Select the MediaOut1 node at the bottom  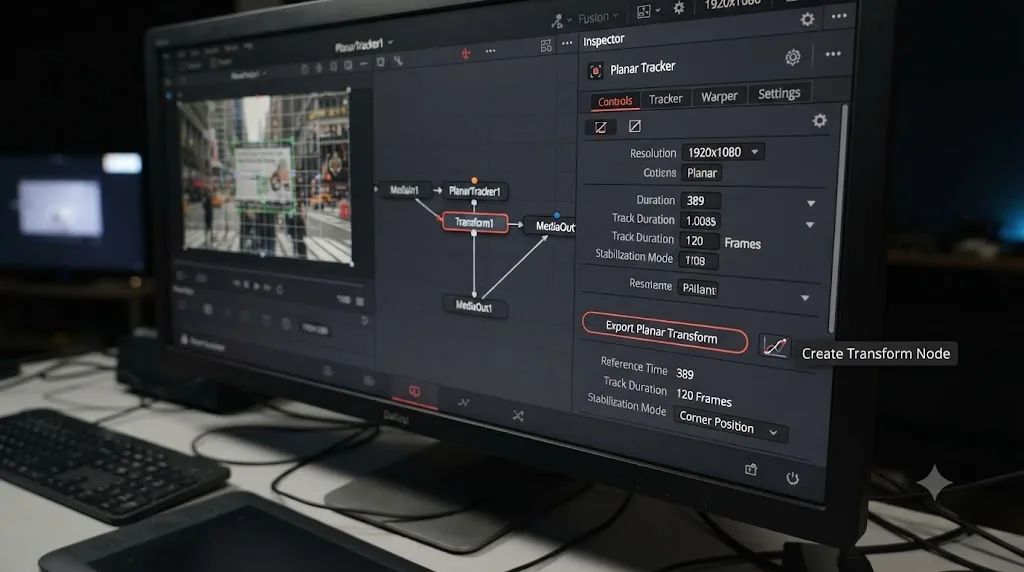click(x=474, y=306)
